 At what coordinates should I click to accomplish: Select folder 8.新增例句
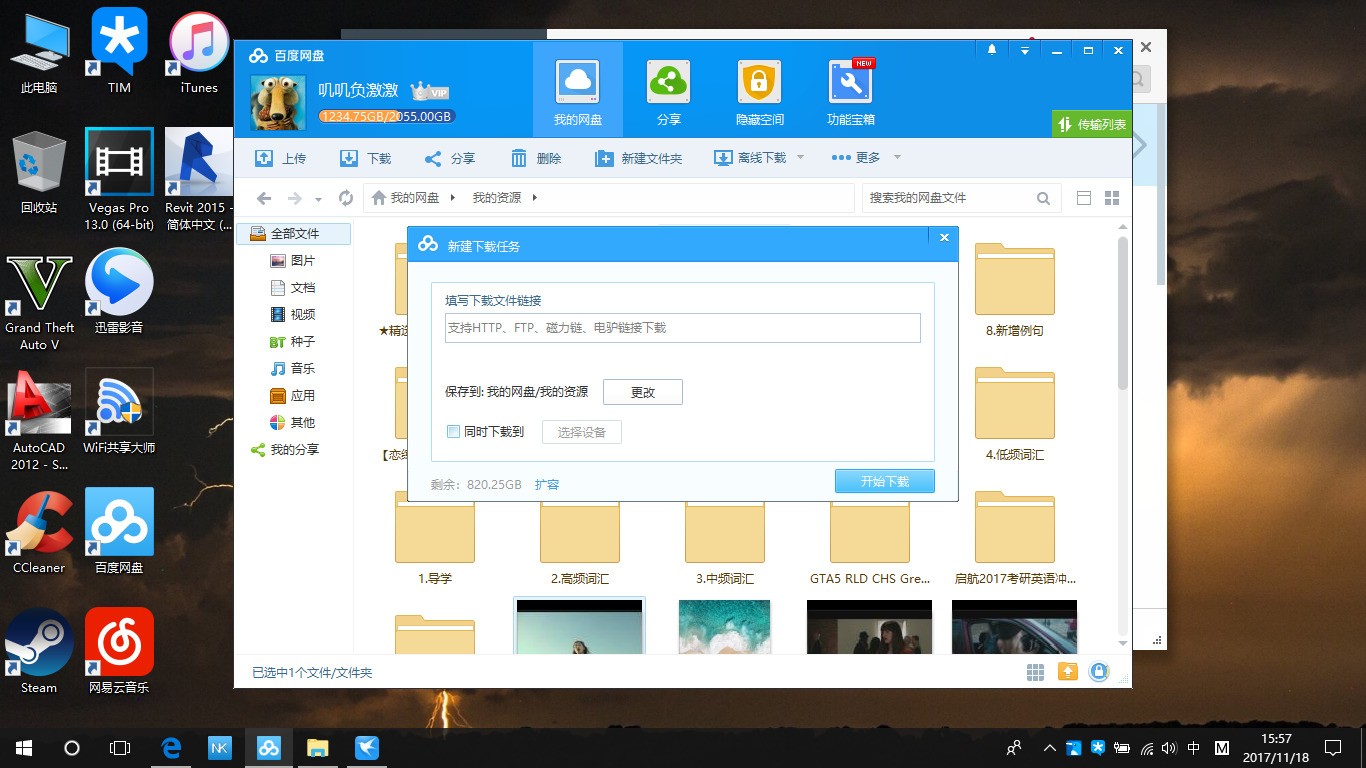coord(1014,290)
